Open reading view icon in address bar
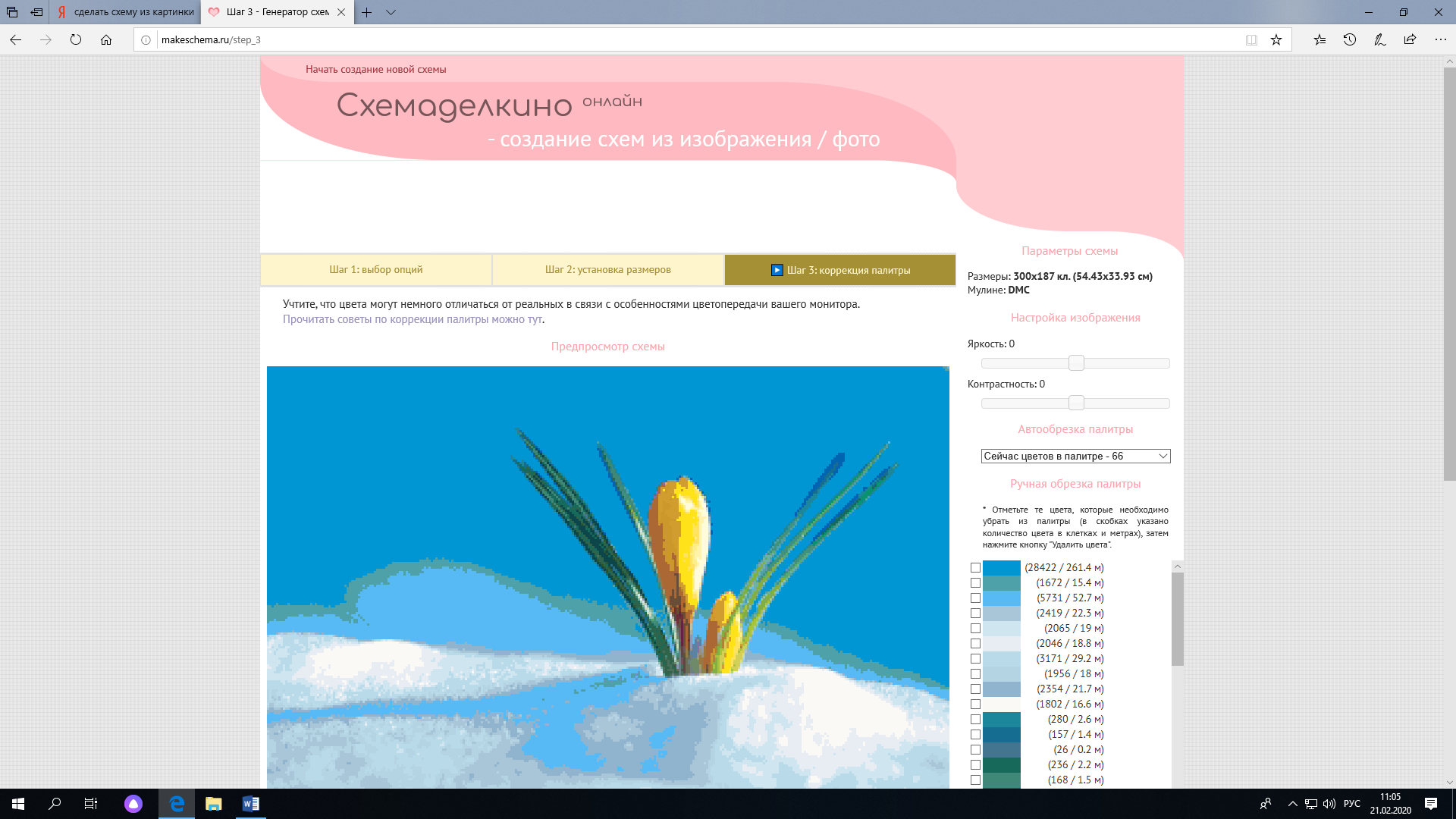This screenshot has height=819, width=1456. click(1251, 40)
